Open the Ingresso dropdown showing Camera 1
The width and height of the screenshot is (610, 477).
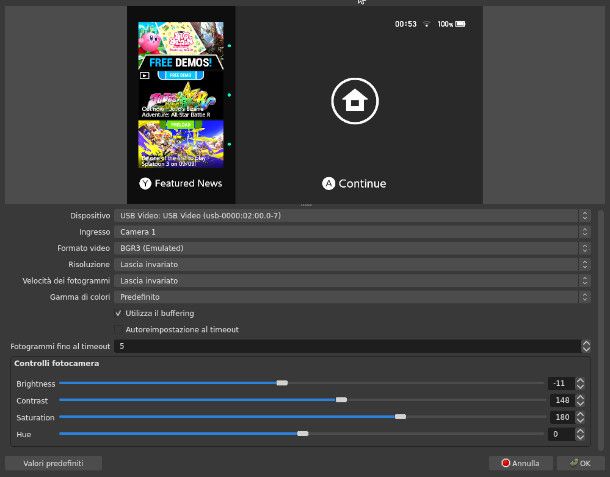click(352, 232)
